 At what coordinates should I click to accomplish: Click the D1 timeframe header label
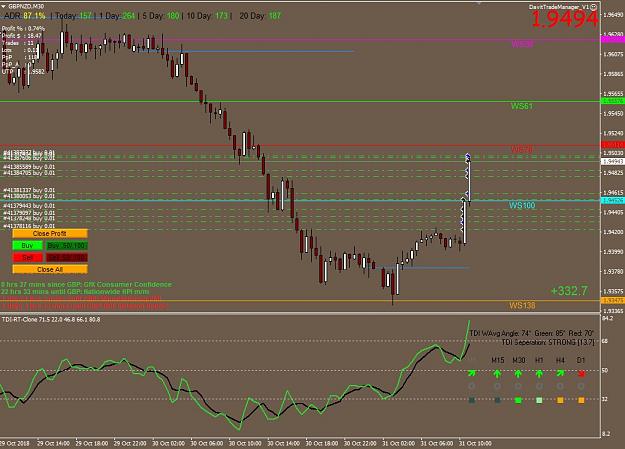[581, 360]
